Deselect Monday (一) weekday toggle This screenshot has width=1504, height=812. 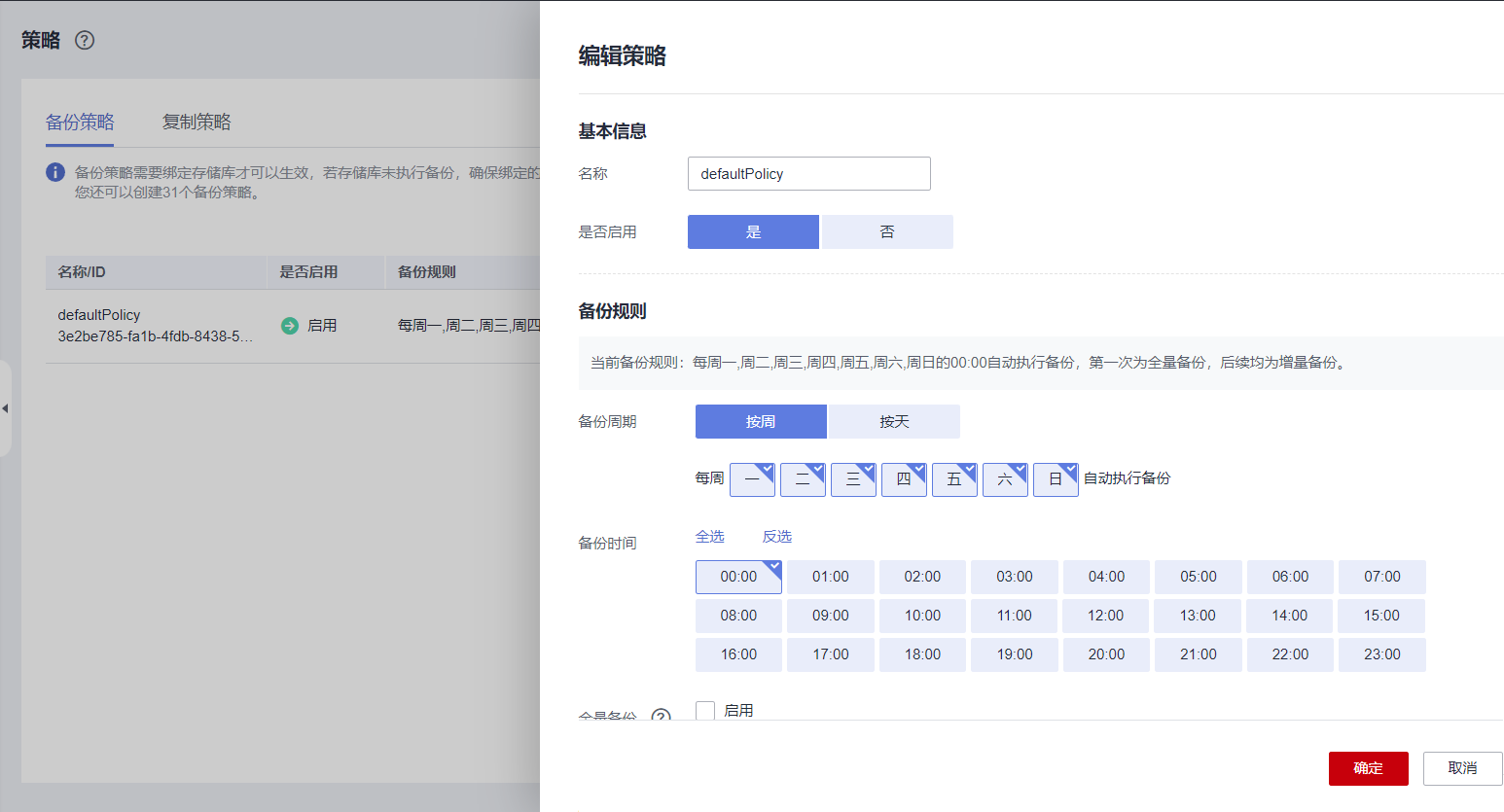[752, 479]
